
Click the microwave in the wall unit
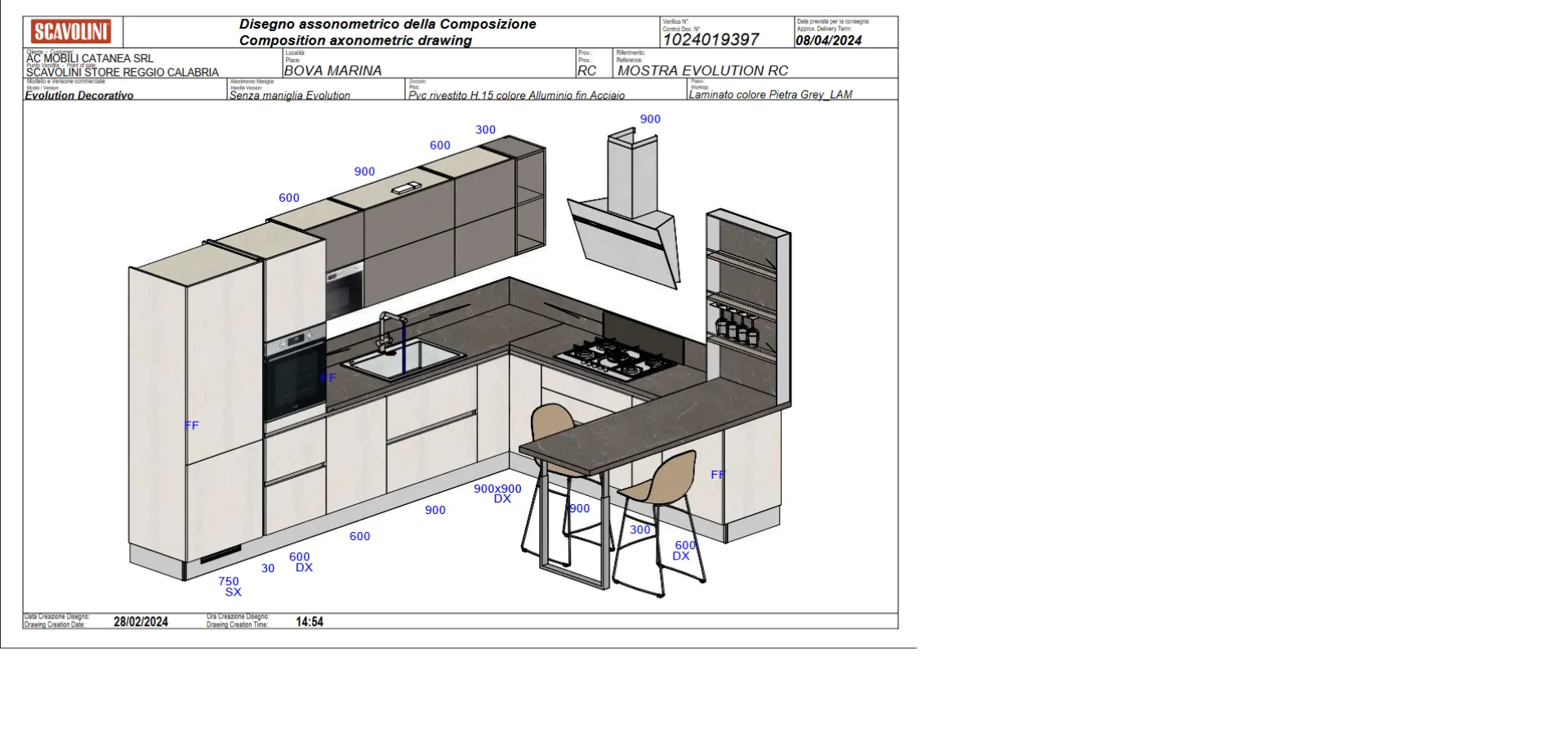pyautogui.click(x=344, y=292)
